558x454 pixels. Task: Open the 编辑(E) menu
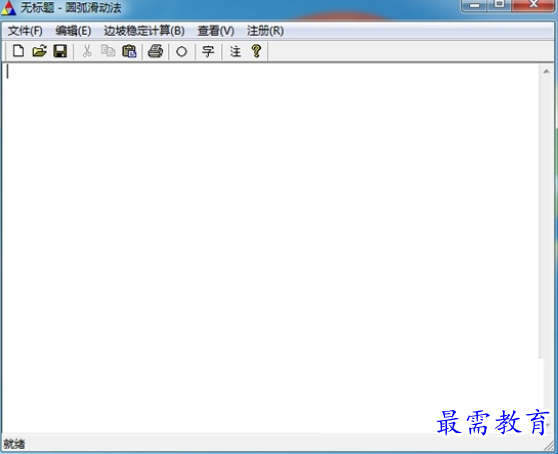click(73, 31)
